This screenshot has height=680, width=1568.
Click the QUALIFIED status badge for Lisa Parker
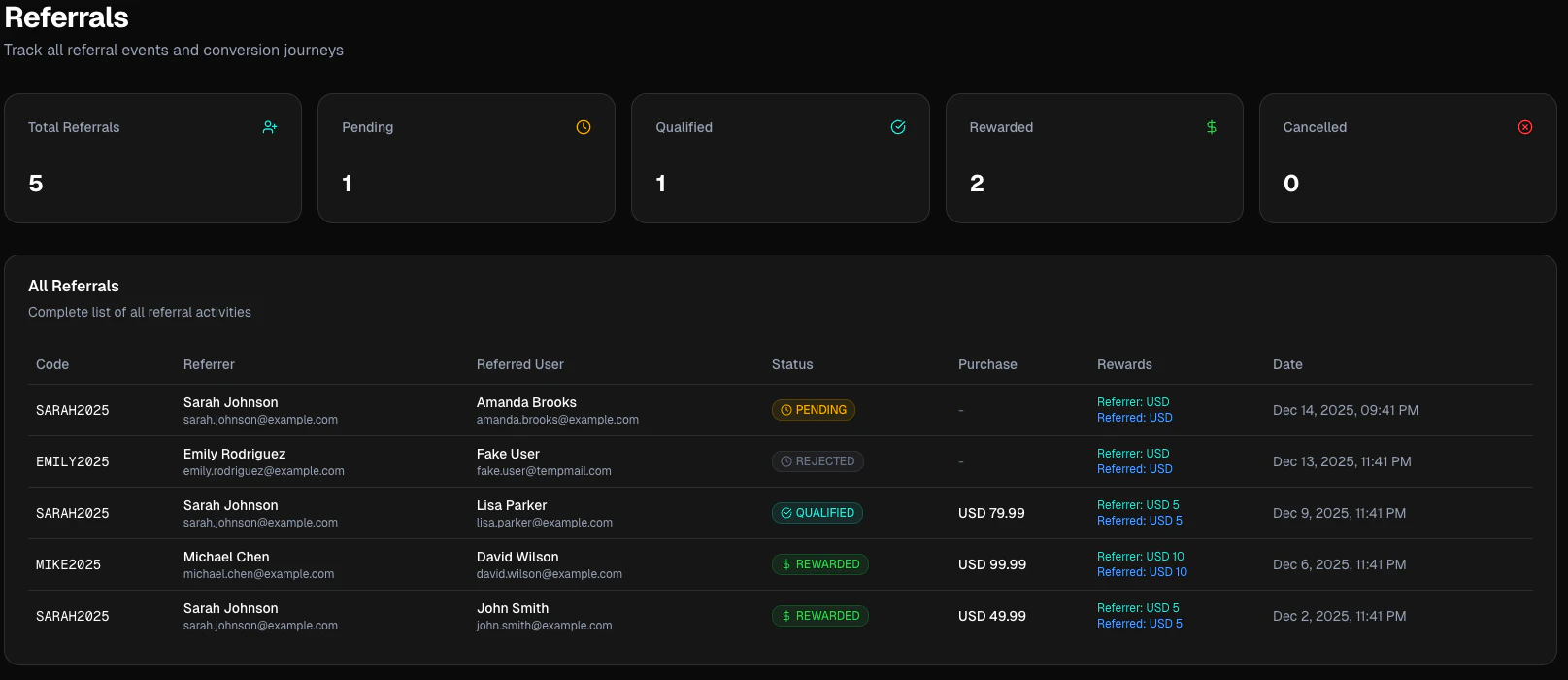[817, 513]
